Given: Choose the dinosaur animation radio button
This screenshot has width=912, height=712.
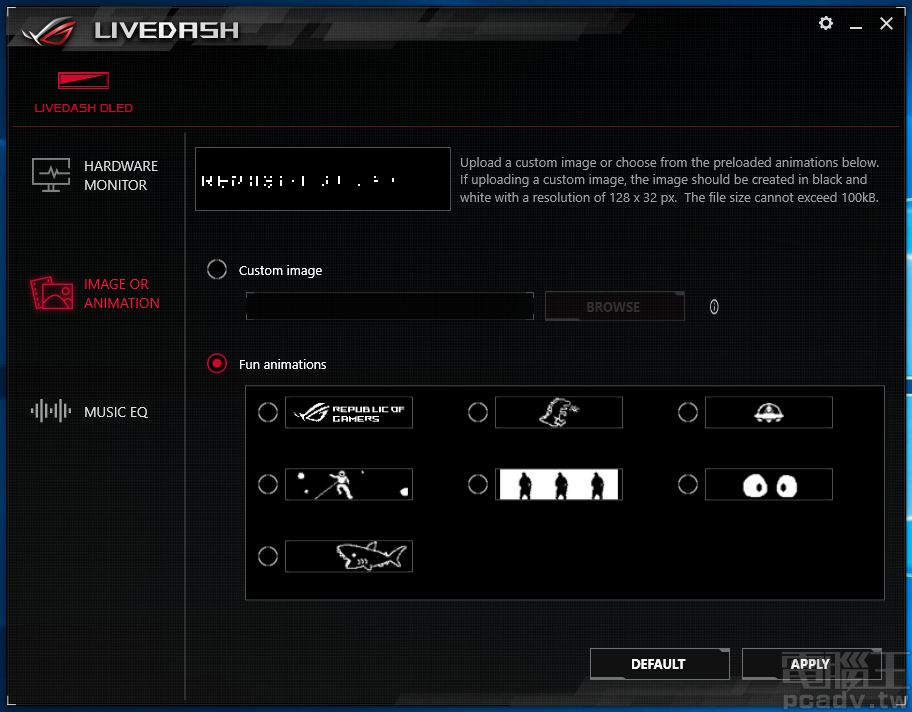Looking at the screenshot, I should [x=478, y=412].
